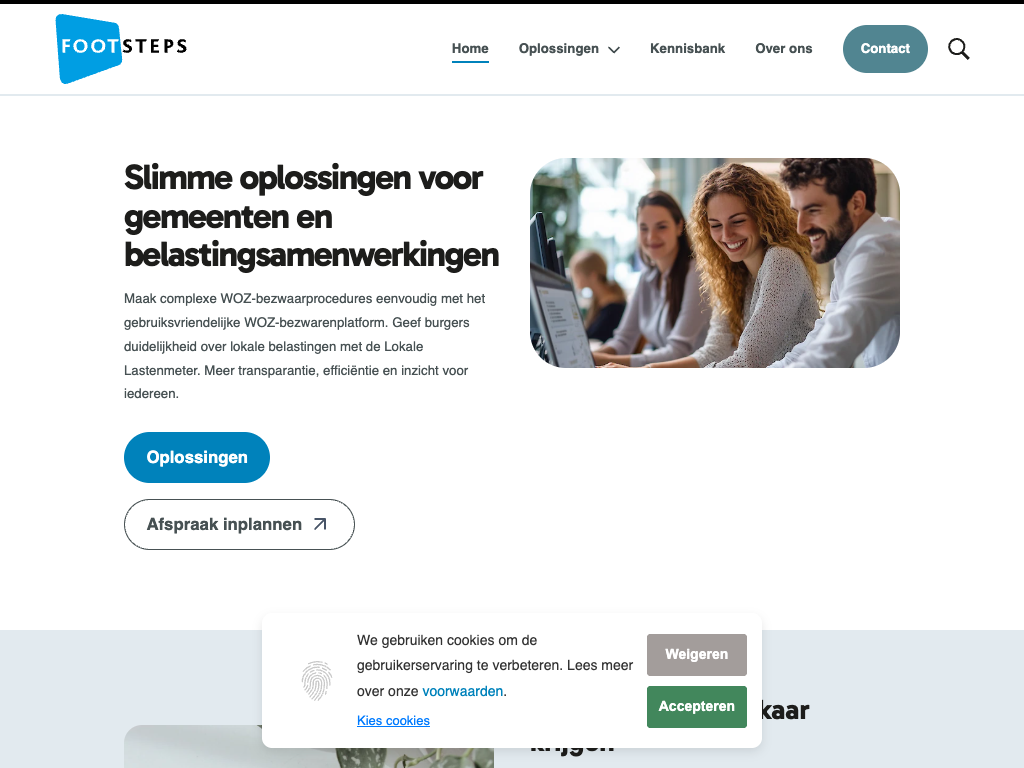Click the hero photo of colleagues

pos(714,263)
